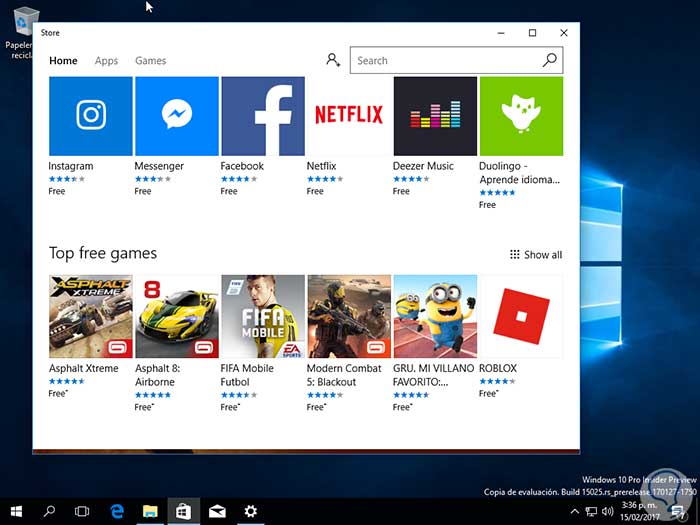This screenshot has width=700, height=525.
Task: Open the Messenger app tile
Action: click(177, 116)
